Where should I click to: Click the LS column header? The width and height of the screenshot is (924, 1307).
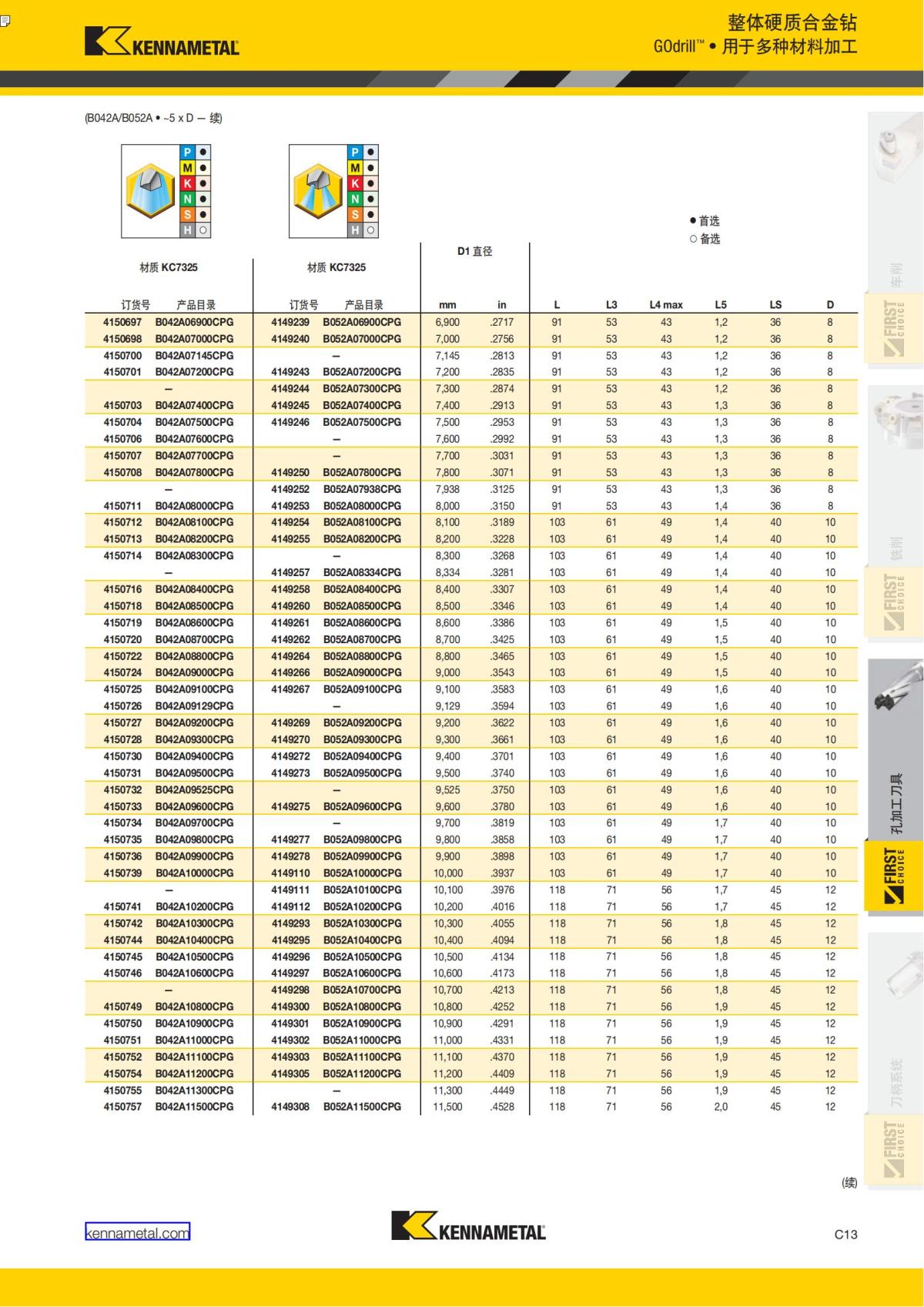click(x=775, y=305)
